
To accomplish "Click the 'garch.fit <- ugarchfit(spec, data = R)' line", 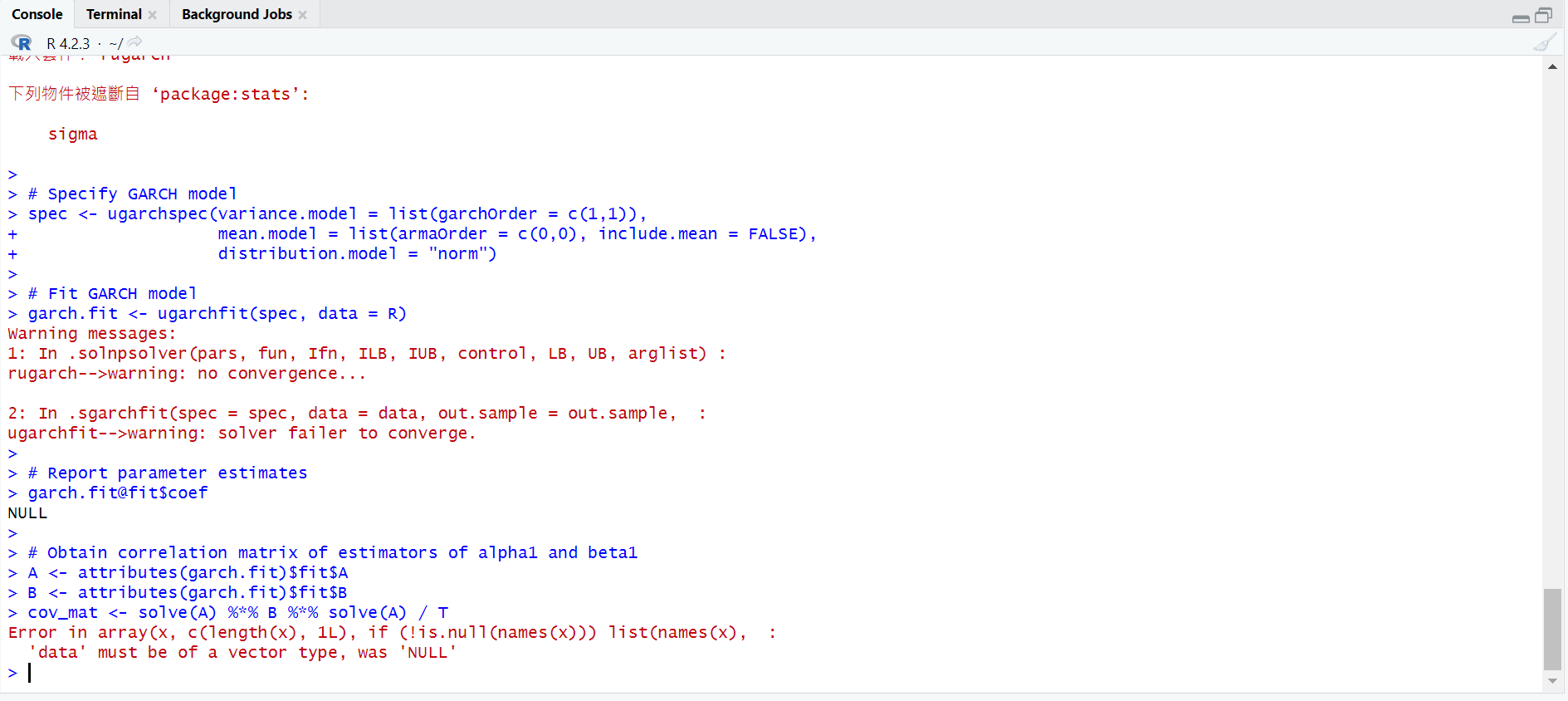I will [x=217, y=313].
